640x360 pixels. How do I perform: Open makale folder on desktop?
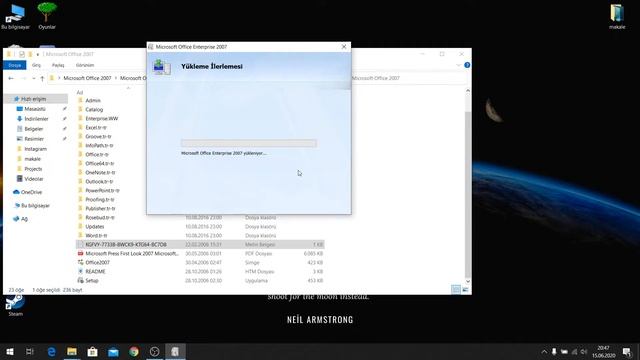(617, 16)
